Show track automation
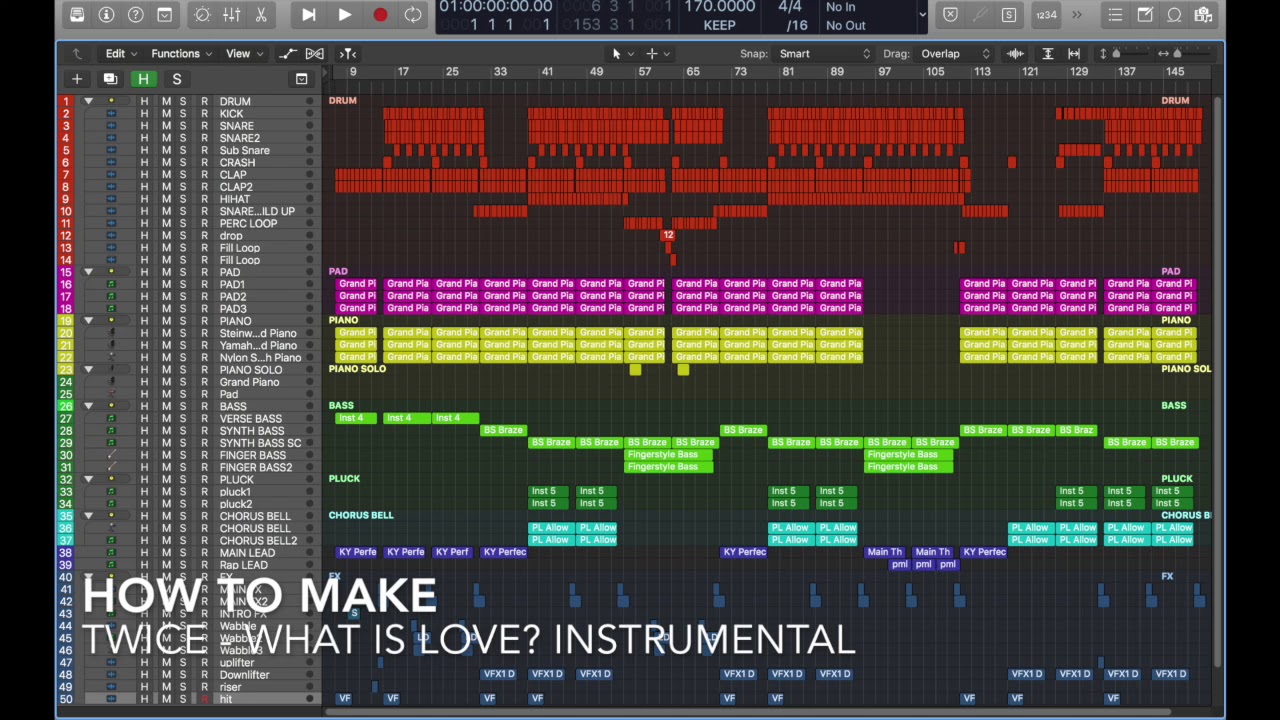Viewport: 1280px width, 720px height. pos(288,54)
